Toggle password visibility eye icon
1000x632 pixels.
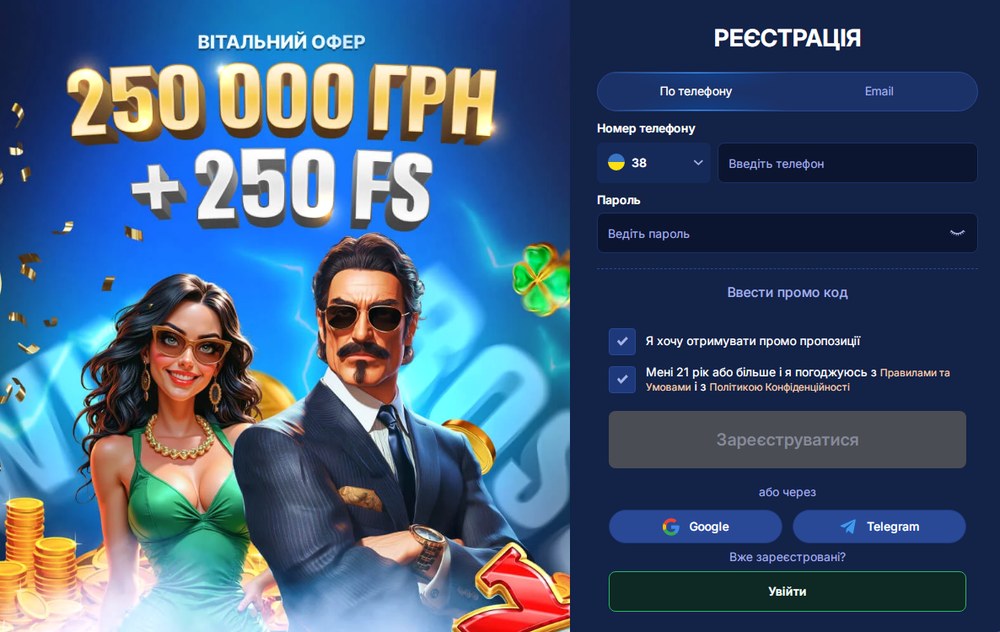957,233
